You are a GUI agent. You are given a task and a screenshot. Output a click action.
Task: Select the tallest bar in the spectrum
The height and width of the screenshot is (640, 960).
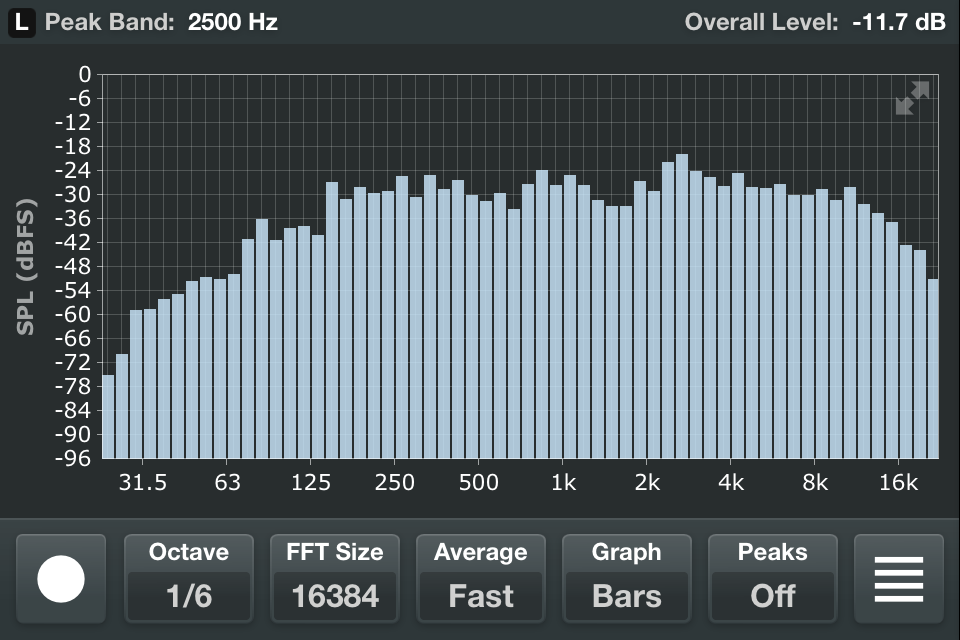tap(682, 305)
